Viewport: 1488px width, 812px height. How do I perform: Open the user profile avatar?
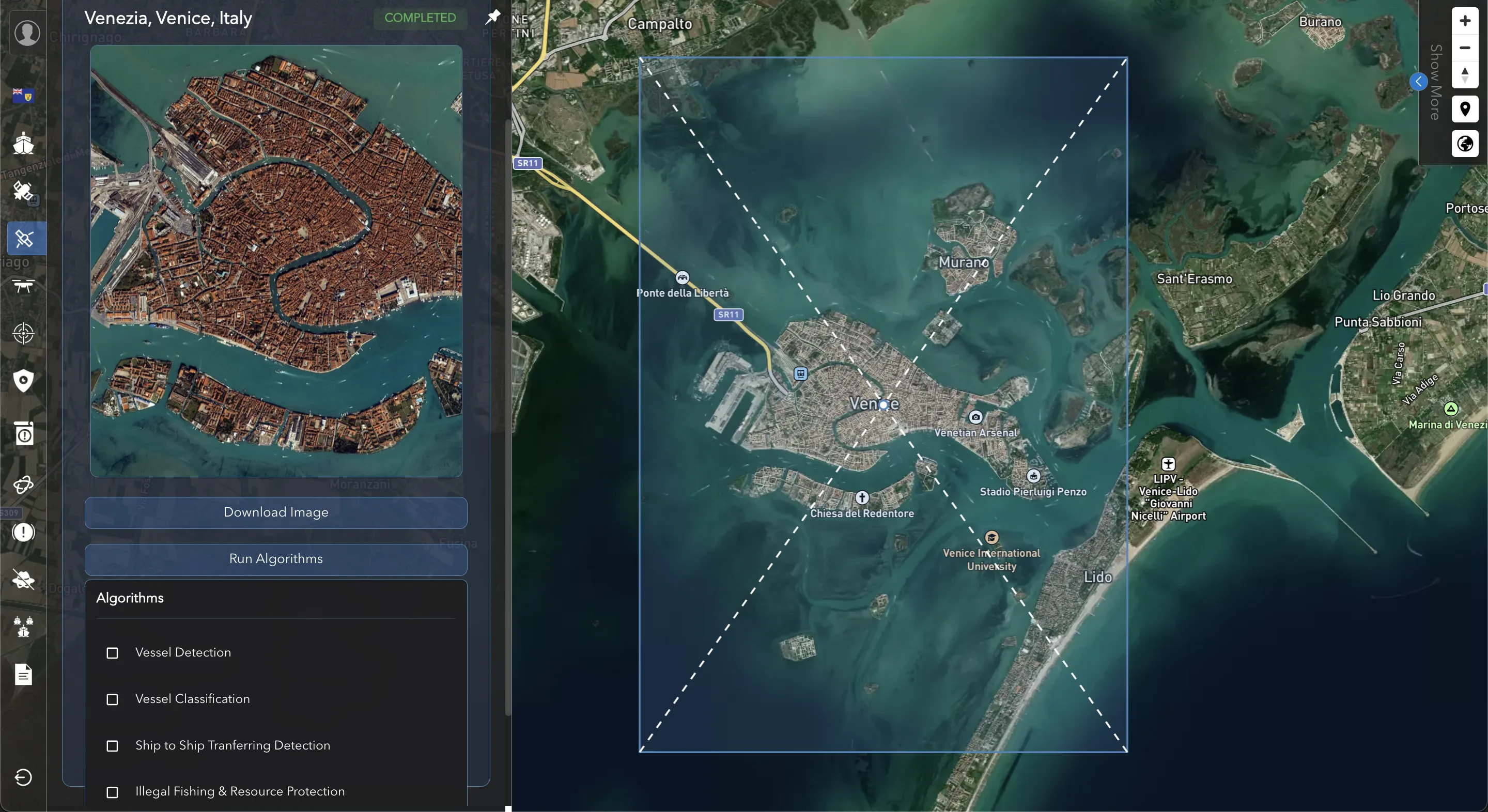pos(26,33)
